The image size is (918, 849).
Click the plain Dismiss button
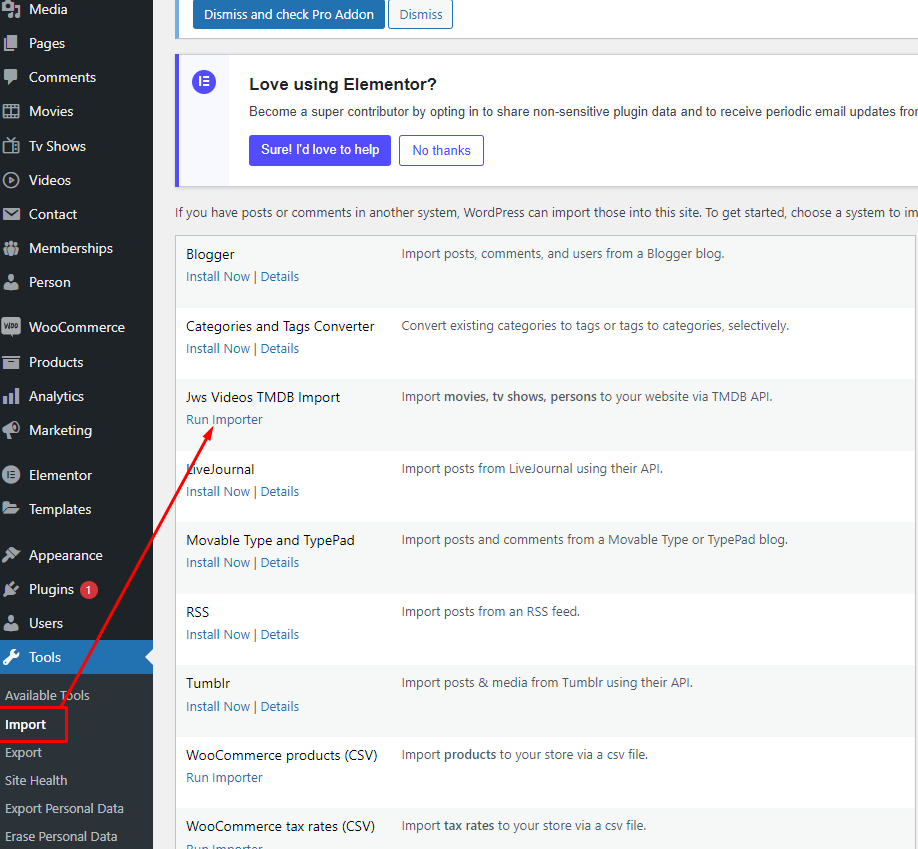pyautogui.click(x=420, y=14)
